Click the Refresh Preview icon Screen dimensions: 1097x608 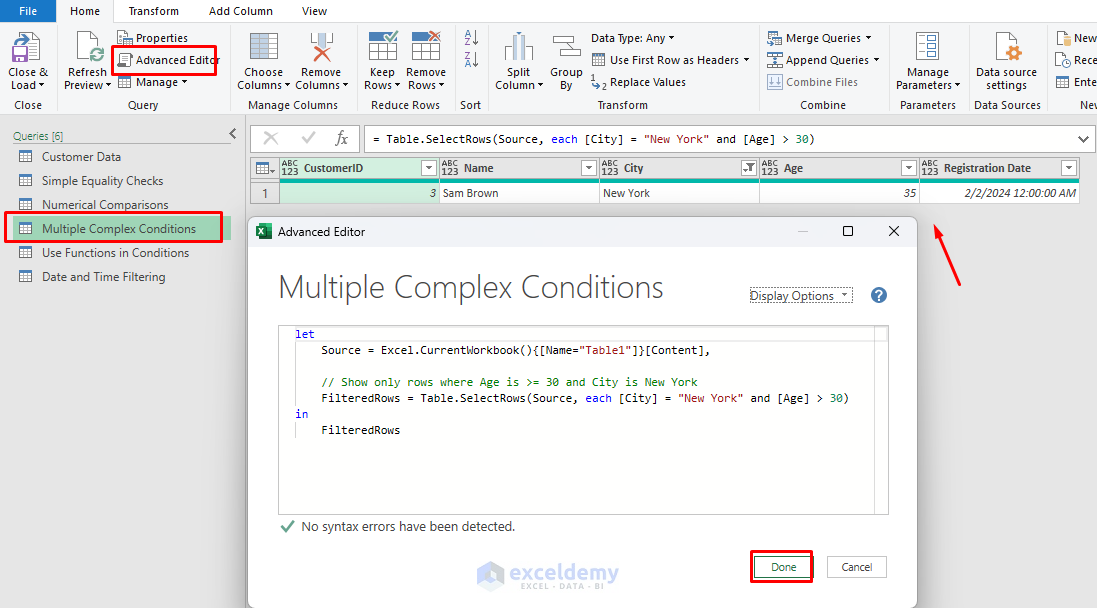(89, 48)
